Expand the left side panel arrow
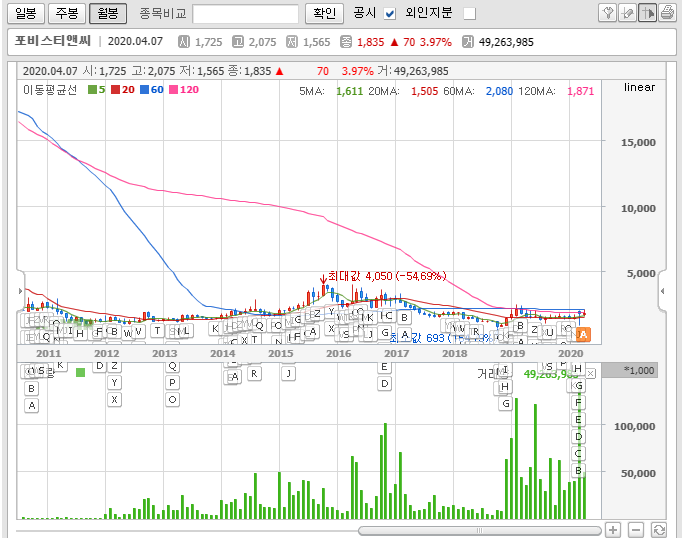689x538 pixels. [x=20, y=291]
